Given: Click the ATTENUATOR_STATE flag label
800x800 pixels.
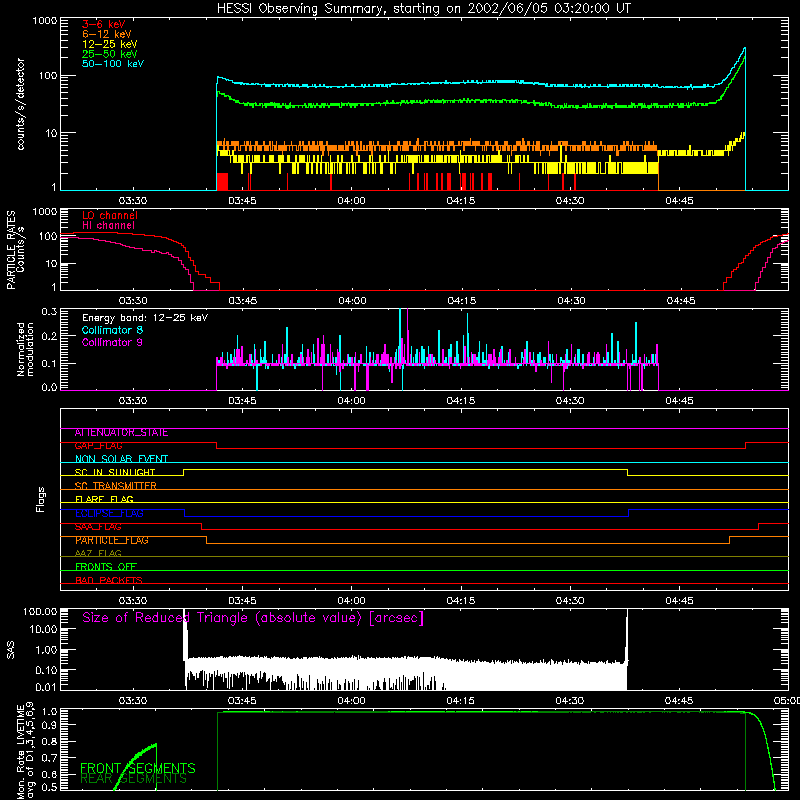Looking at the screenshot, I should tap(121, 433).
